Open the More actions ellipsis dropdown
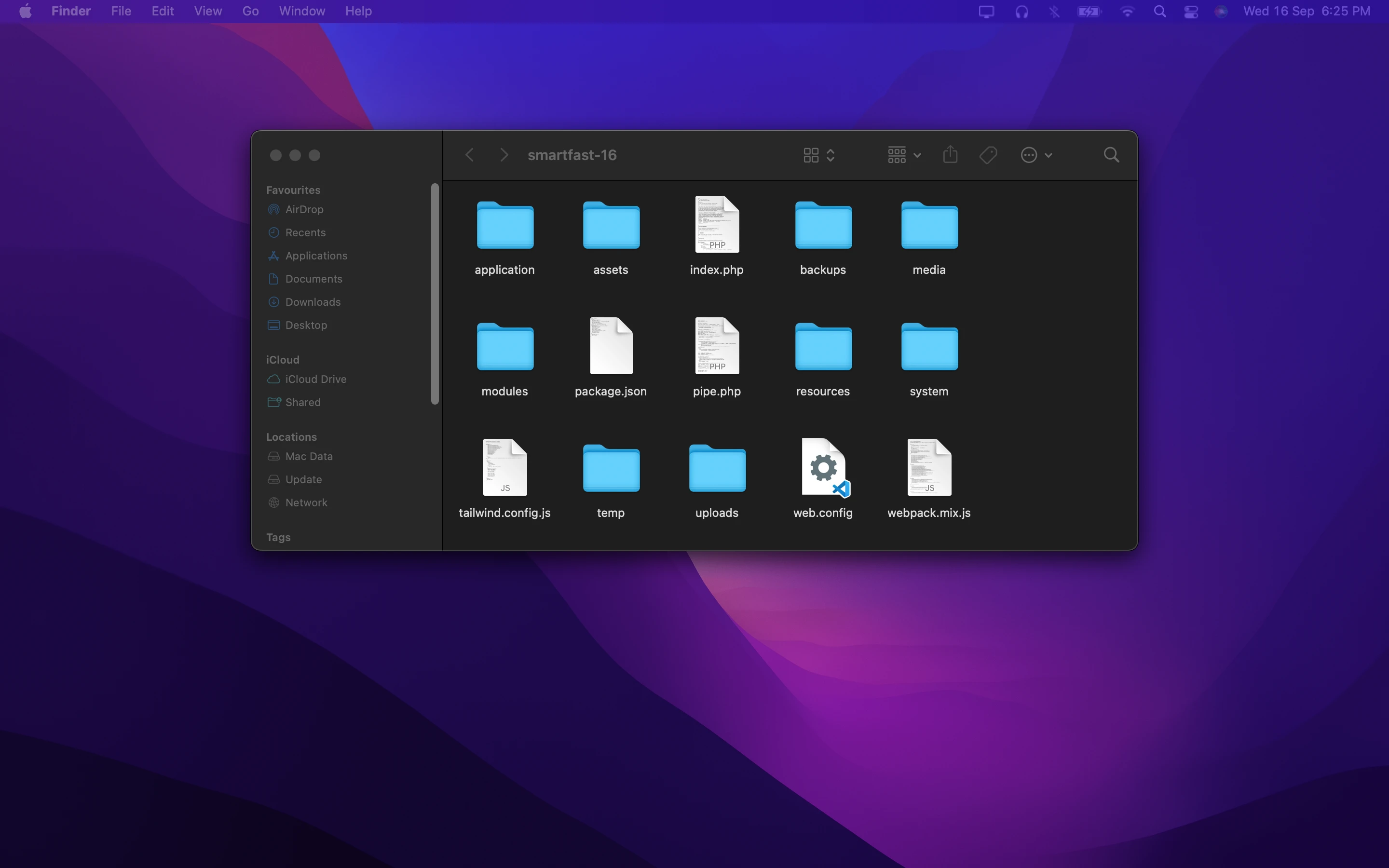This screenshot has height=868, width=1389. [x=1036, y=155]
